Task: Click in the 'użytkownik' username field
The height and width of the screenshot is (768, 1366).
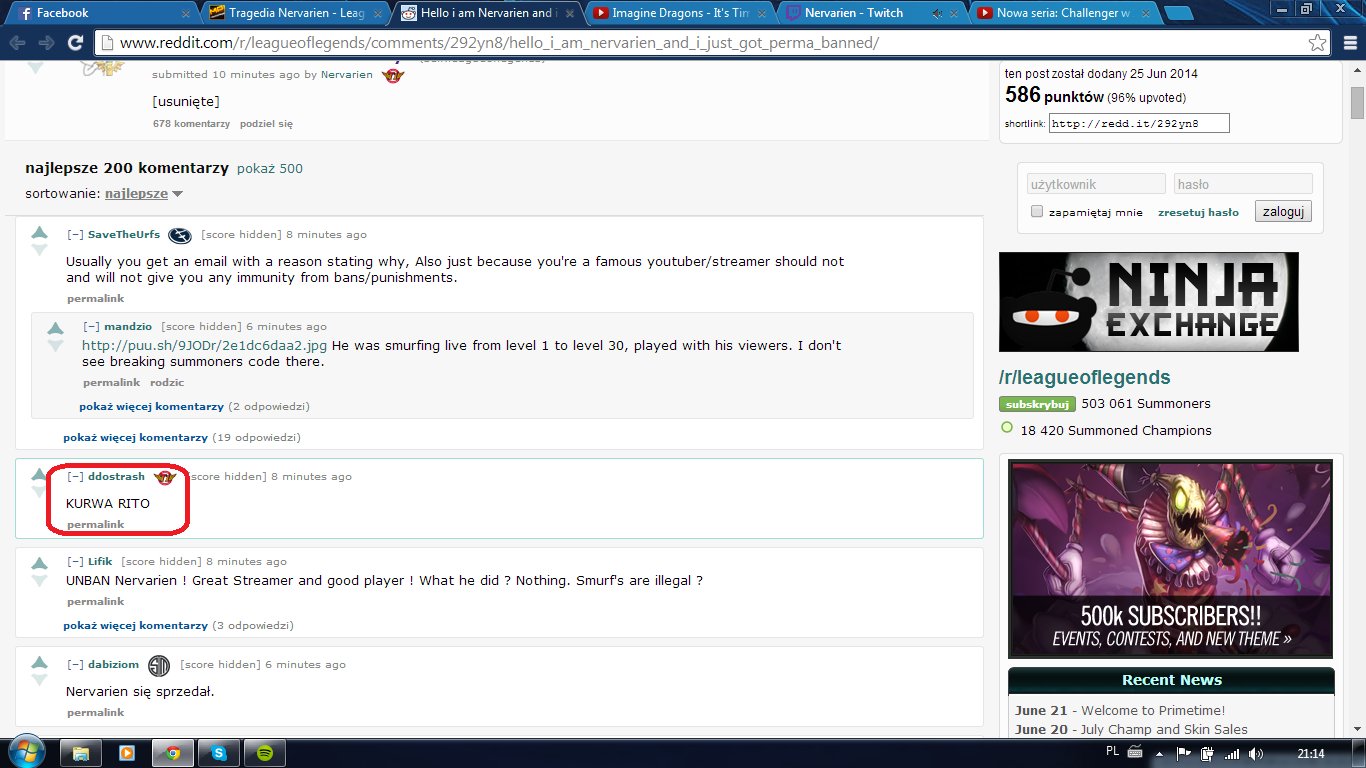Action: click(x=1096, y=184)
